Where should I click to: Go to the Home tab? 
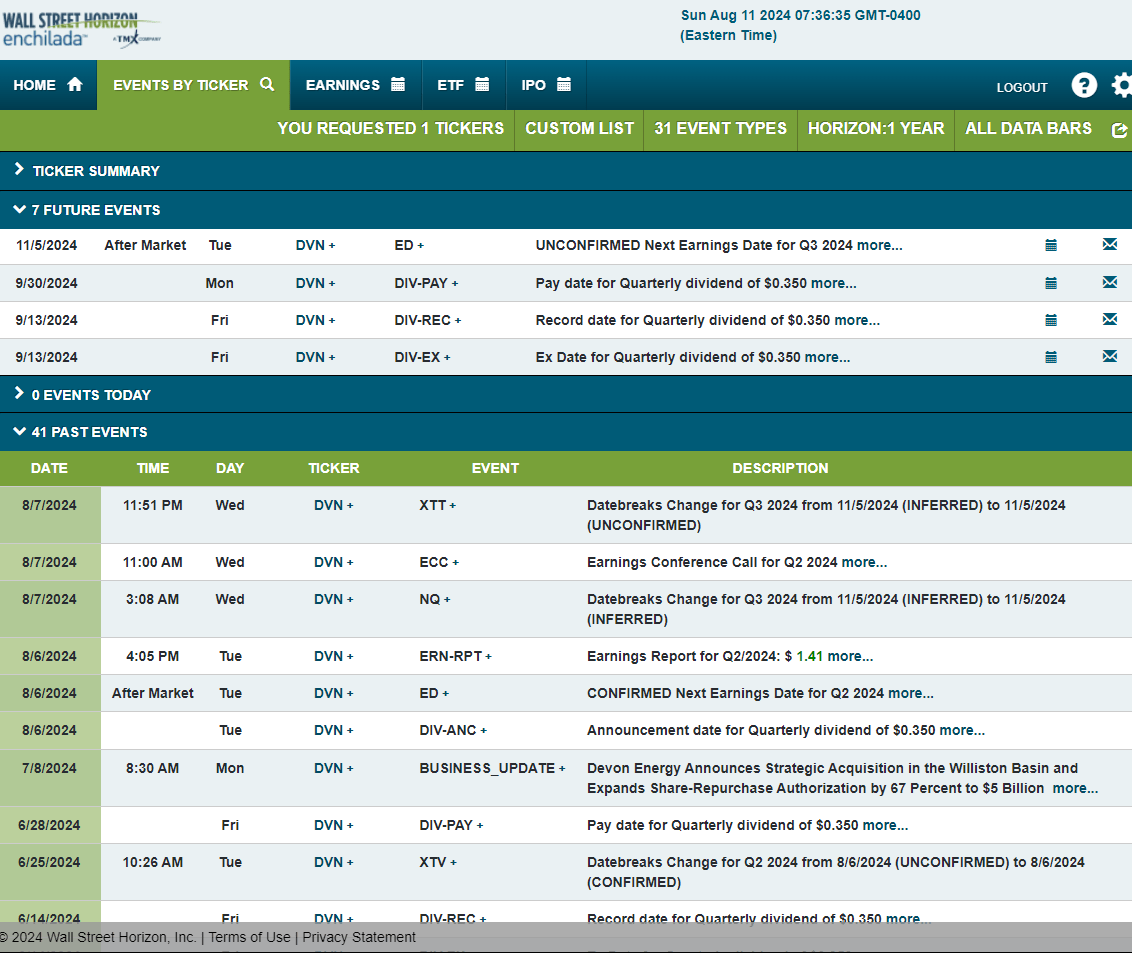pos(48,85)
